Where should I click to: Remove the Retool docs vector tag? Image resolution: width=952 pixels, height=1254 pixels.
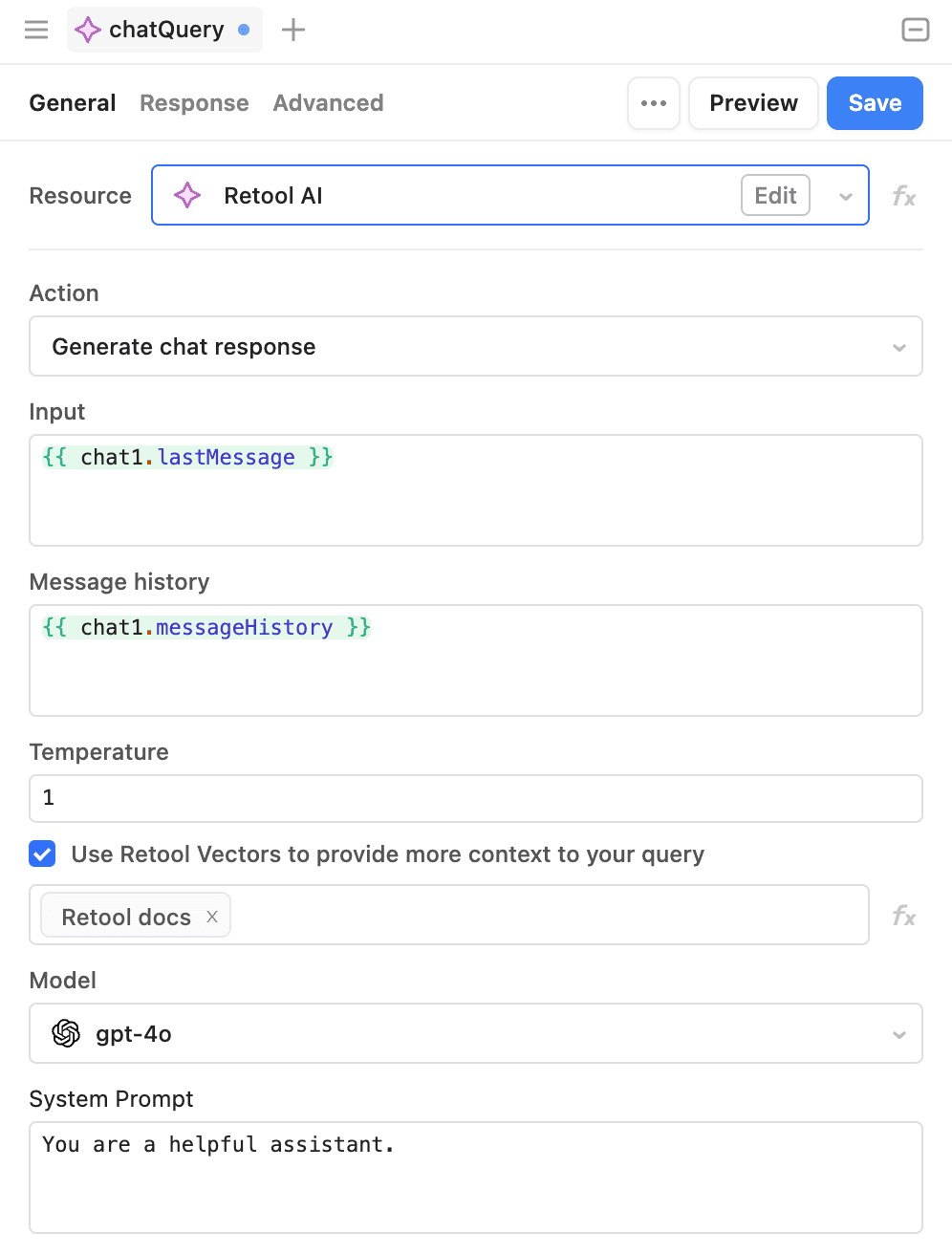[212, 917]
